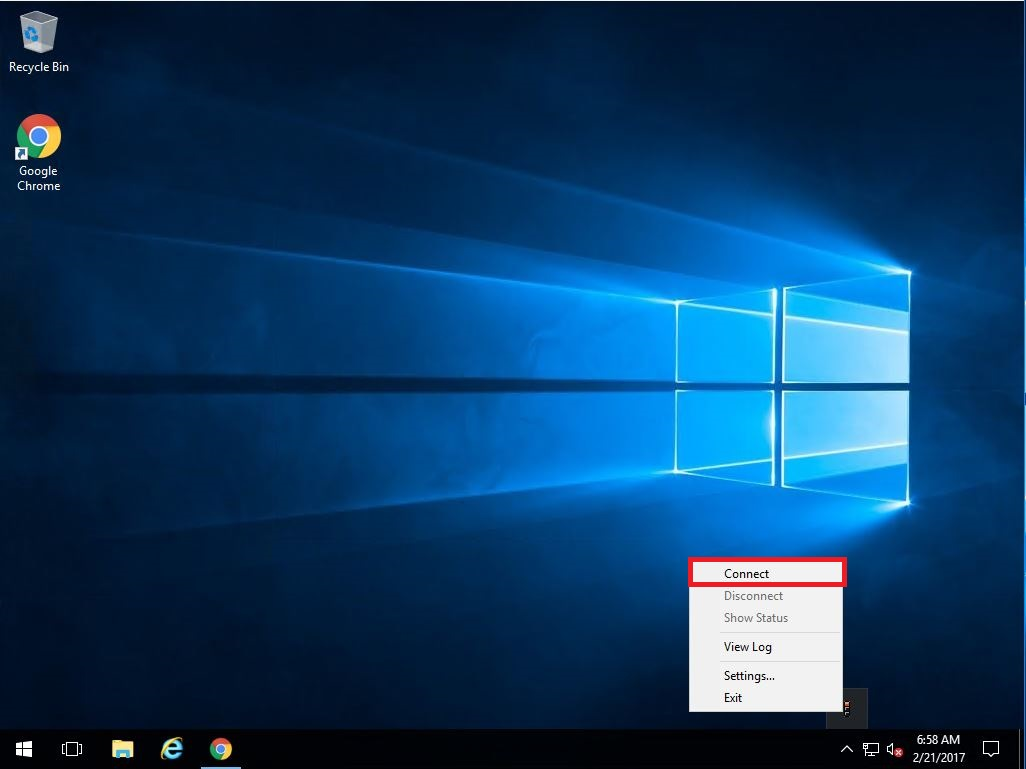Click the muted volume speaker icon
The image size is (1026, 769).
point(894,749)
